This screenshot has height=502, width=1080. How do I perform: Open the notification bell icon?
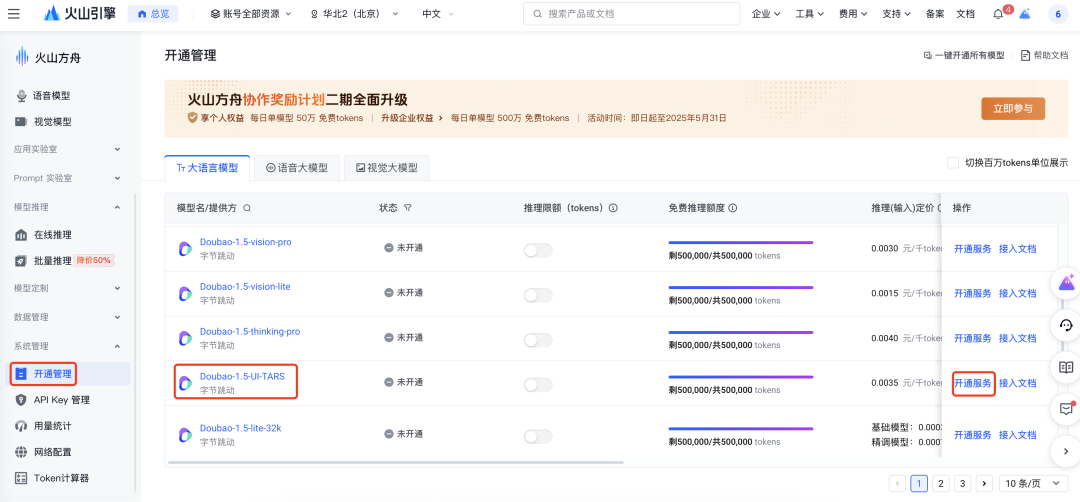click(x=997, y=14)
